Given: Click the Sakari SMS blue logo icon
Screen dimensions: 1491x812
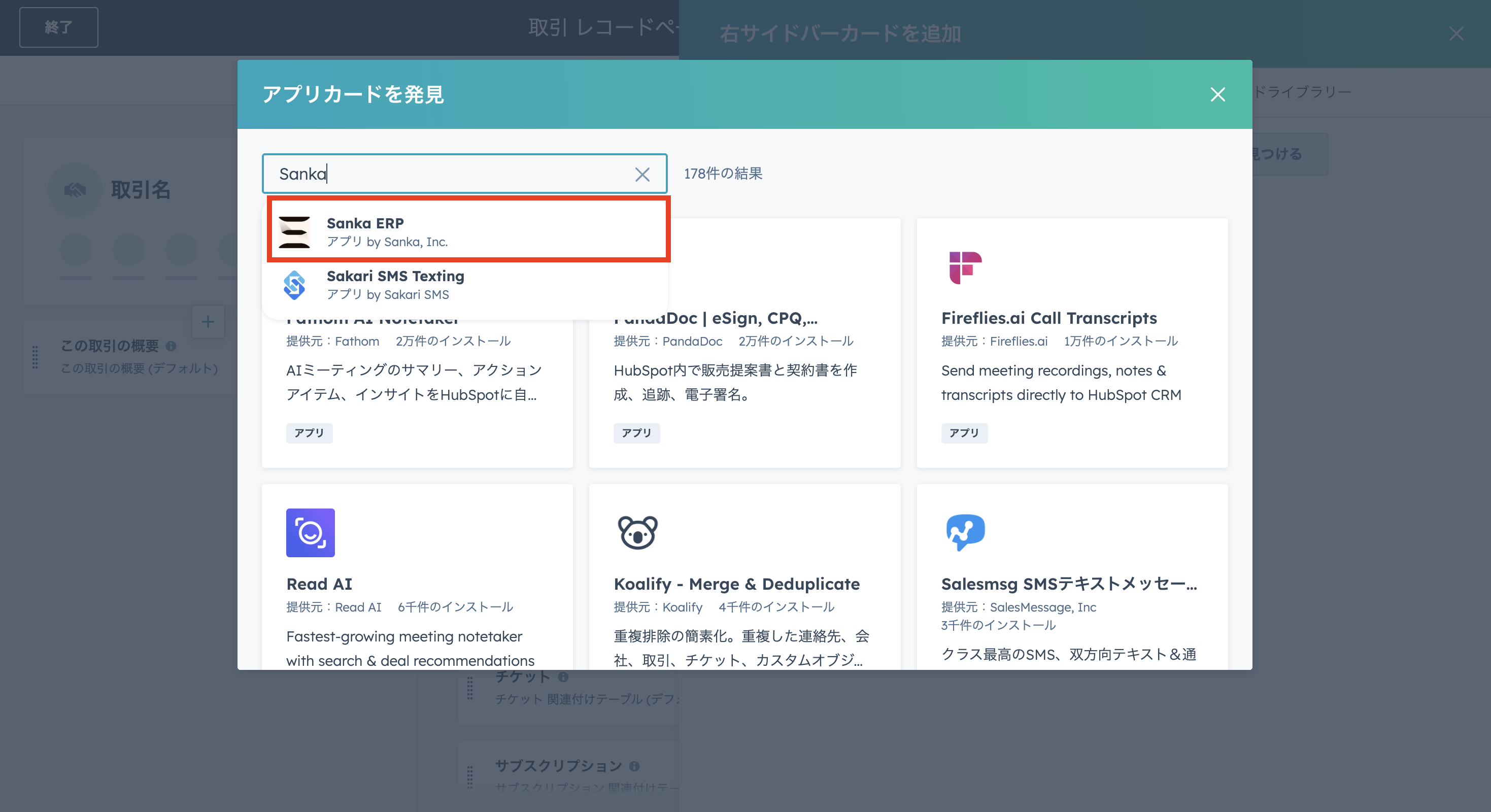Looking at the screenshot, I should pos(295,285).
